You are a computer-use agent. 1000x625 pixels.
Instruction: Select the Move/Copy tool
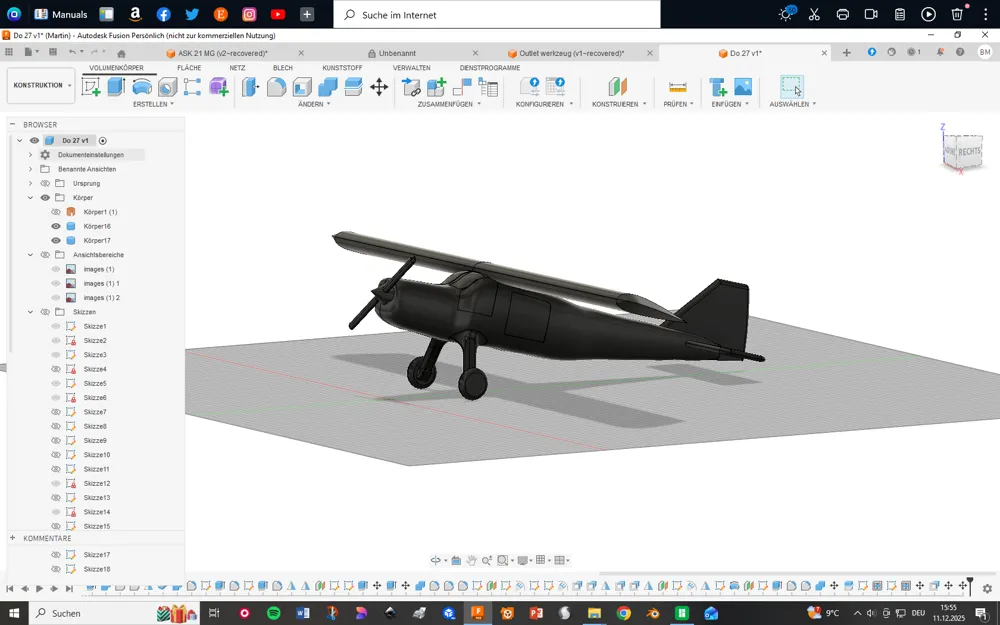(379, 87)
